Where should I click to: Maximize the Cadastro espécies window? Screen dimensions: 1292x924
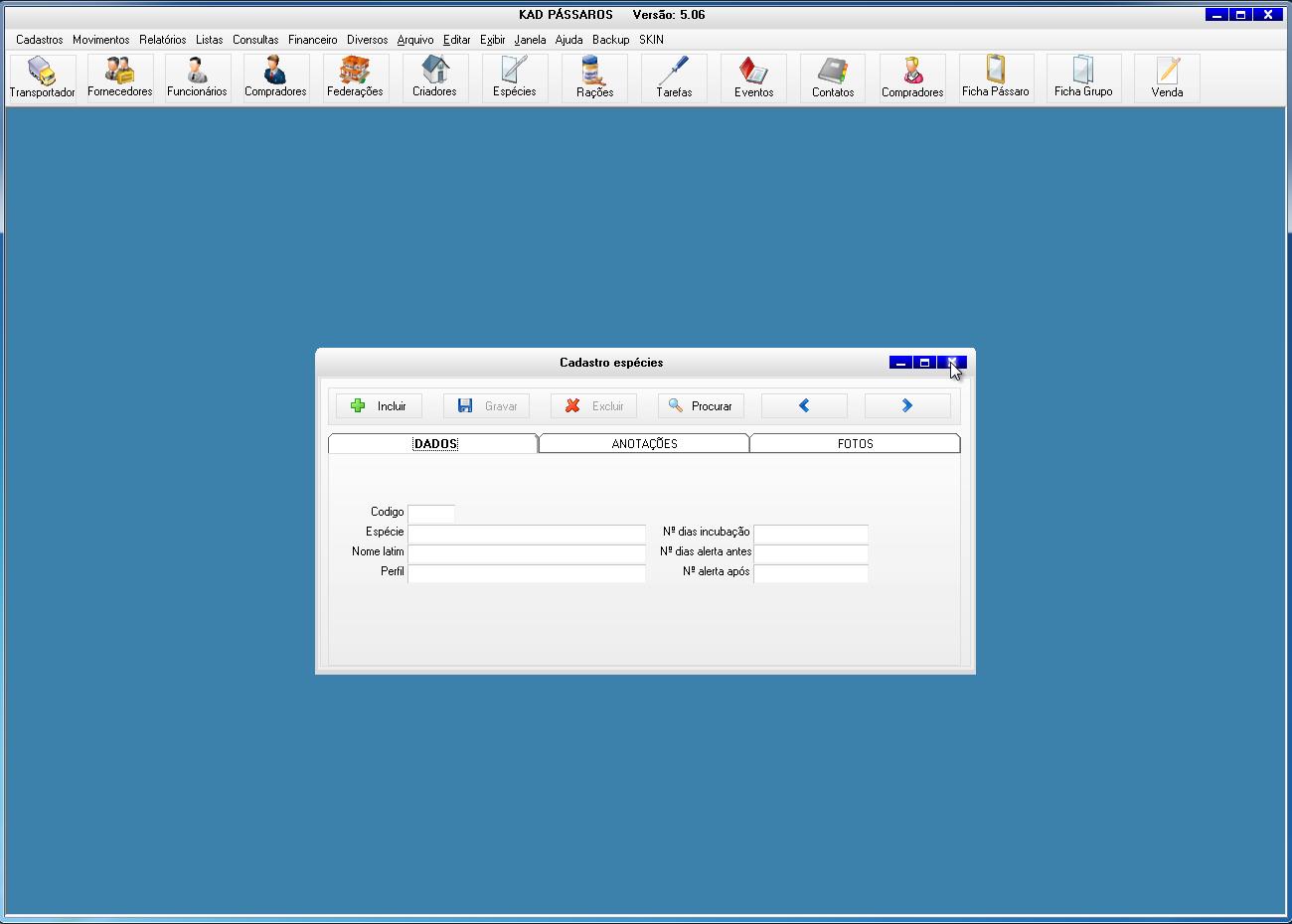(x=925, y=363)
